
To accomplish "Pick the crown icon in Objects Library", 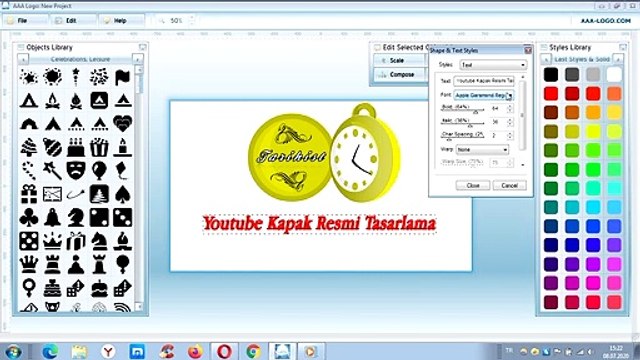I will click(x=52, y=241).
